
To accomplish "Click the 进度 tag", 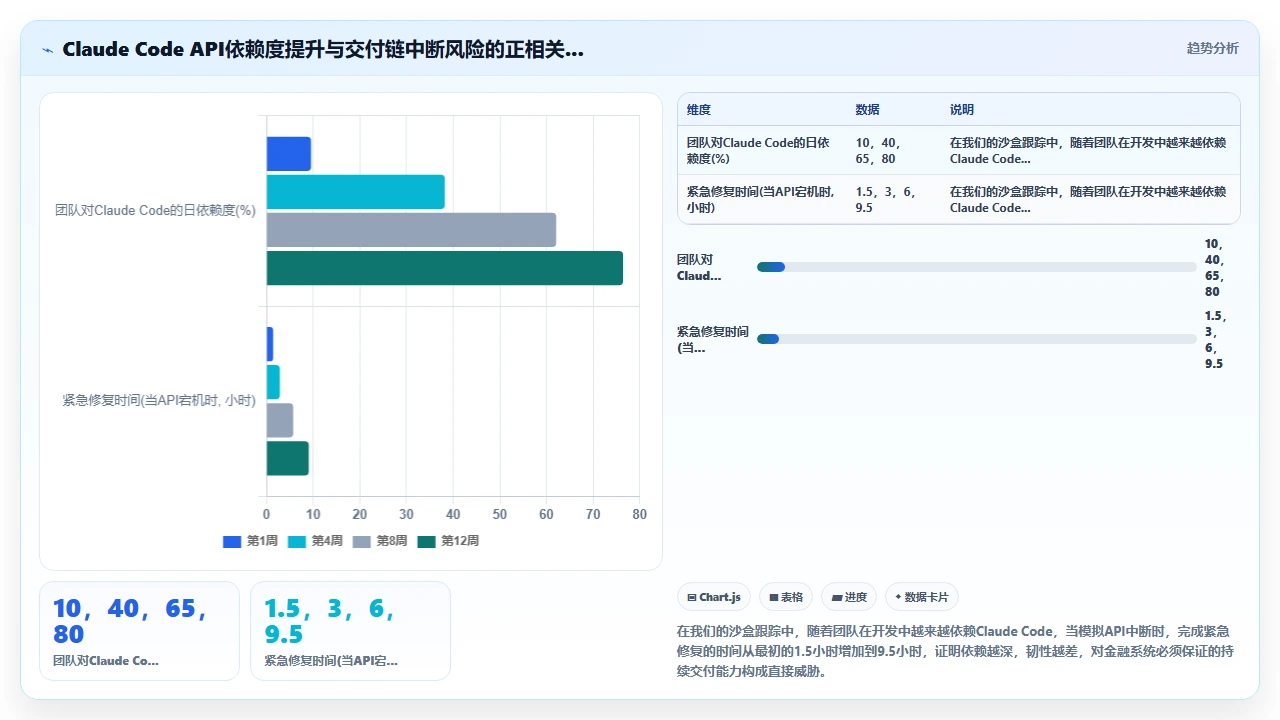I will [x=848, y=597].
